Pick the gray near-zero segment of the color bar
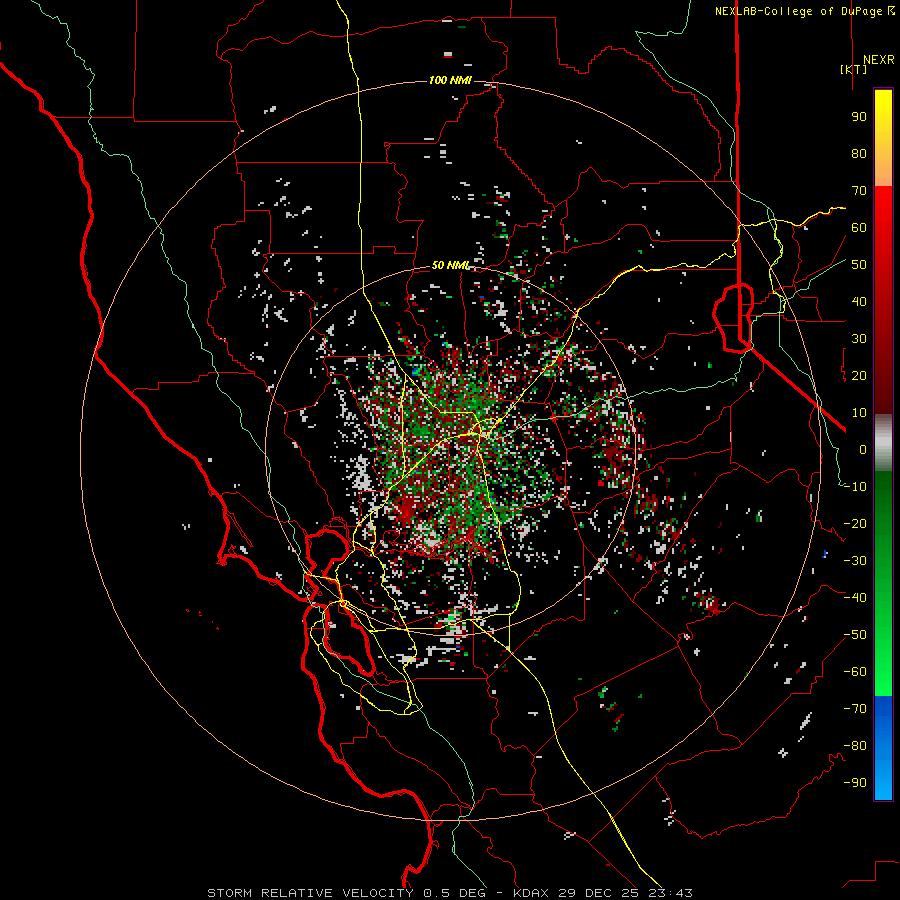The image size is (900, 900). click(x=883, y=443)
